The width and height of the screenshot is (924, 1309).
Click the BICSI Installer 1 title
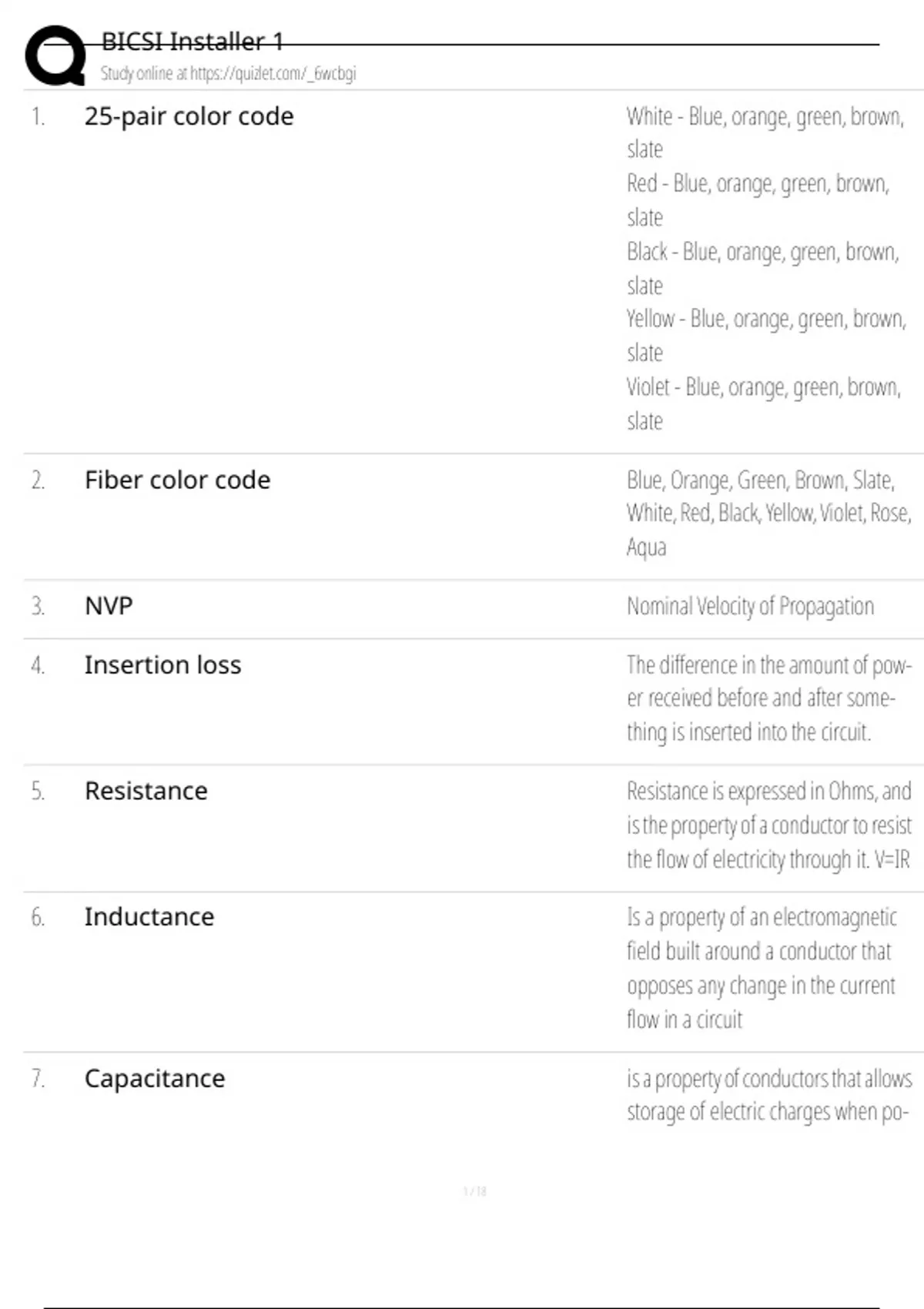[x=192, y=41]
